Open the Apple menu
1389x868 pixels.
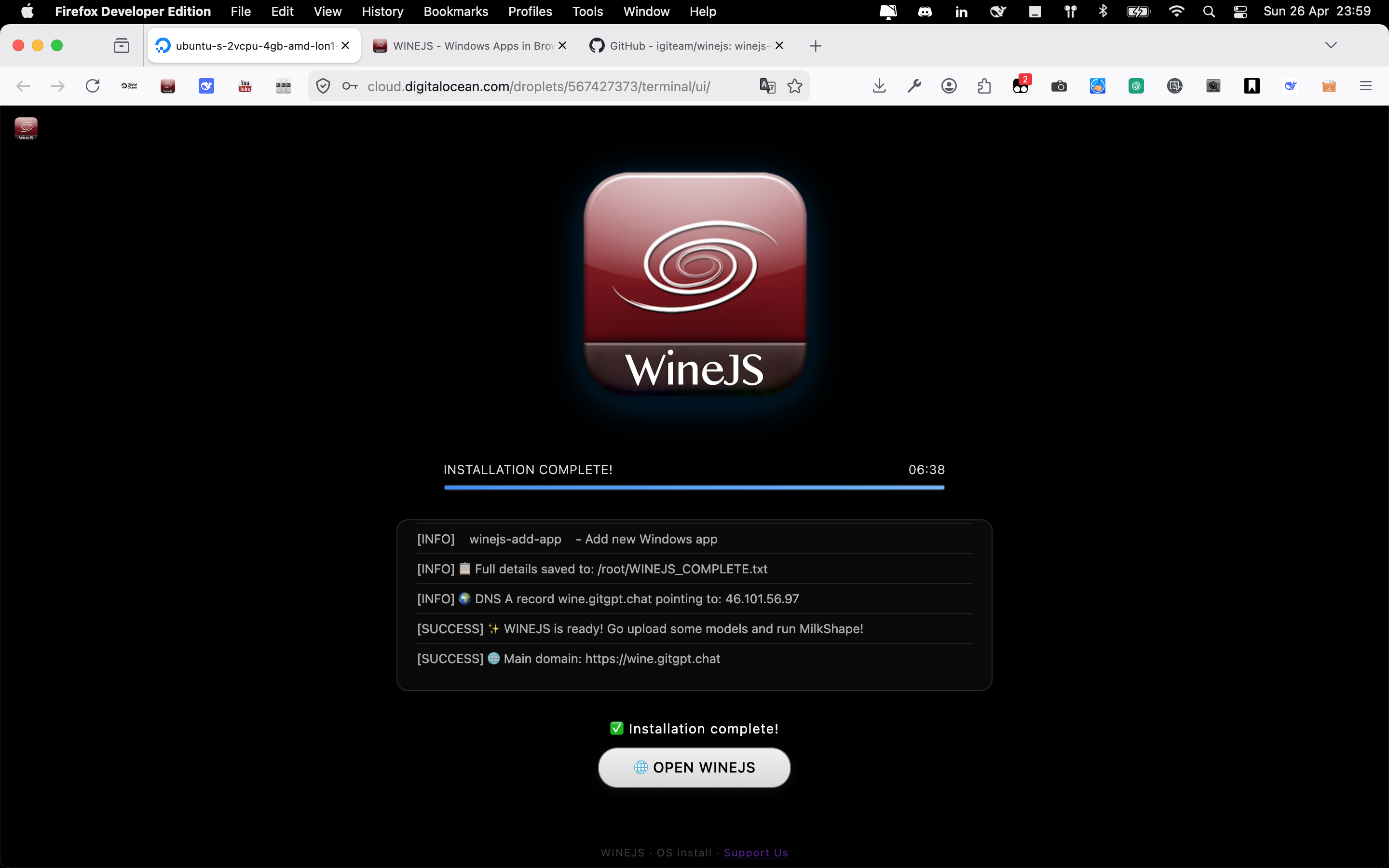[27, 12]
